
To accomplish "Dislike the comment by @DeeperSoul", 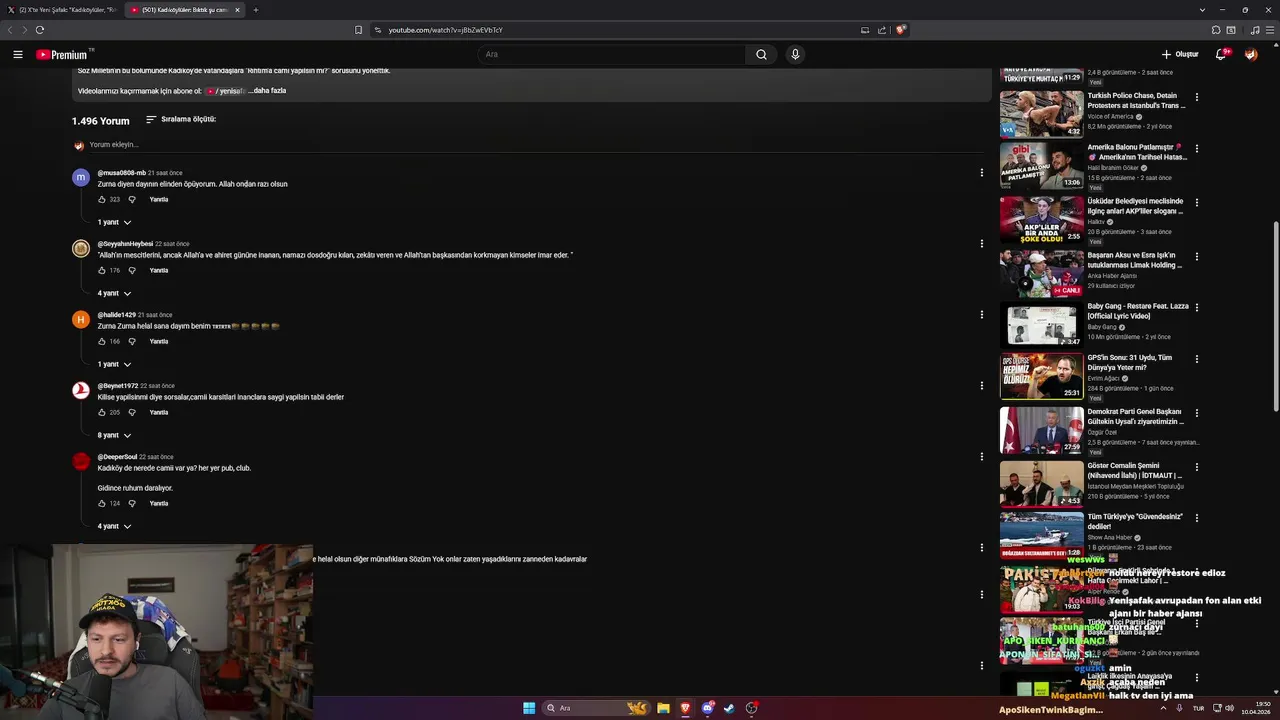I will (x=132, y=503).
